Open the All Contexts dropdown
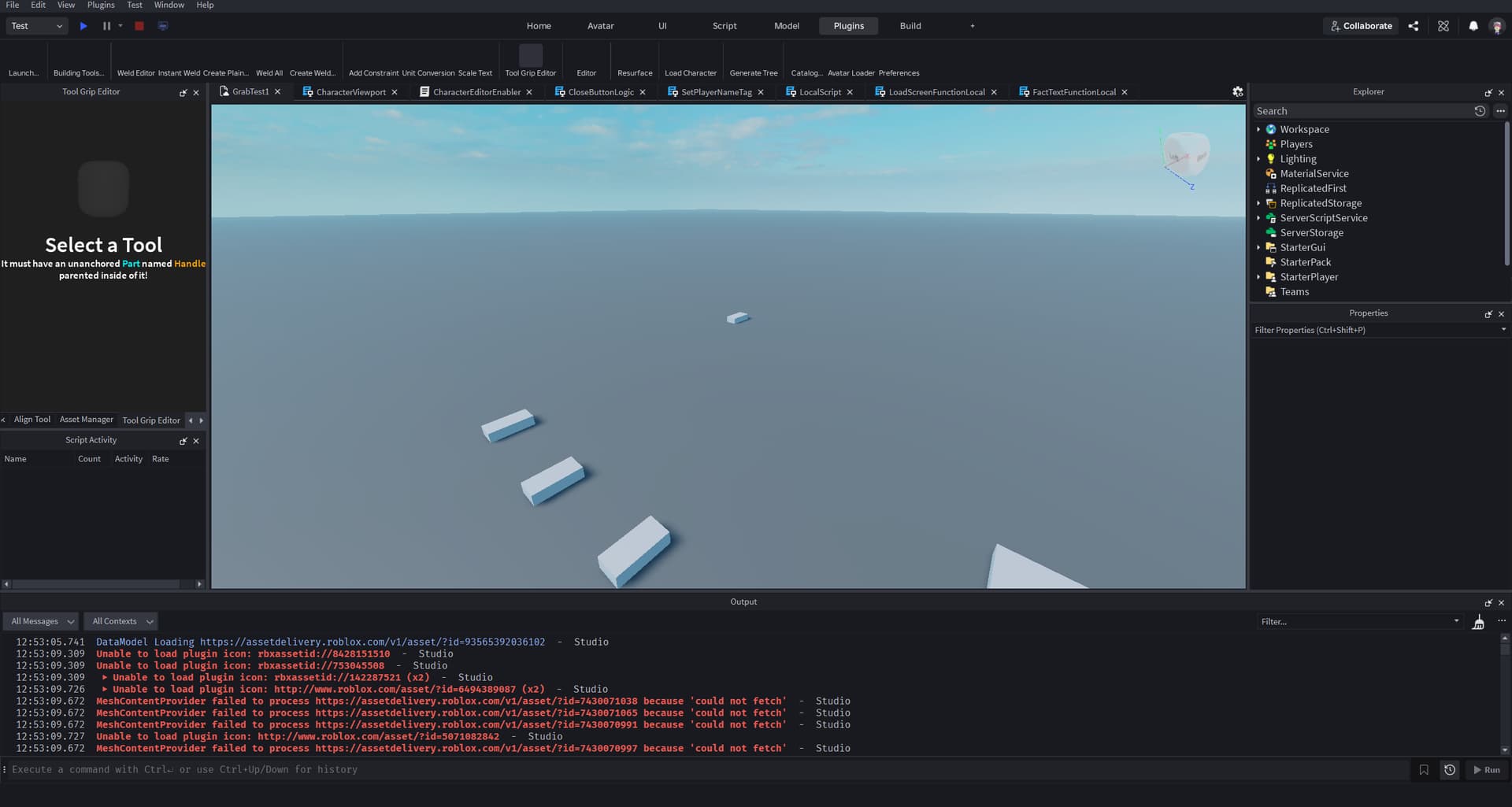The image size is (1512, 807). point(121,621)
